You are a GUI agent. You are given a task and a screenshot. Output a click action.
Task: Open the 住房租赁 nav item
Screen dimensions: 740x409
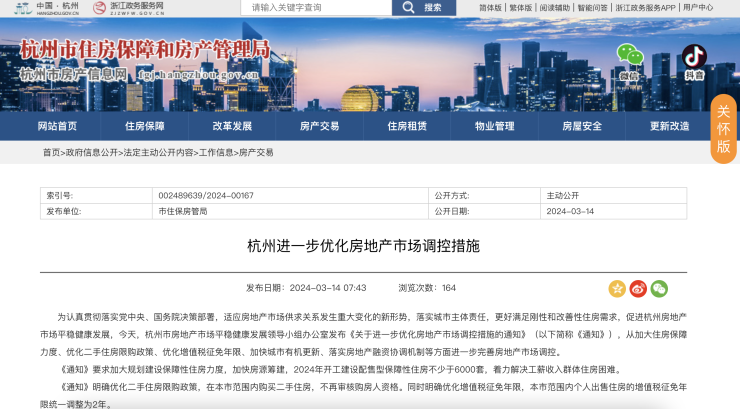pyautogui.click(x=407, y=126)
